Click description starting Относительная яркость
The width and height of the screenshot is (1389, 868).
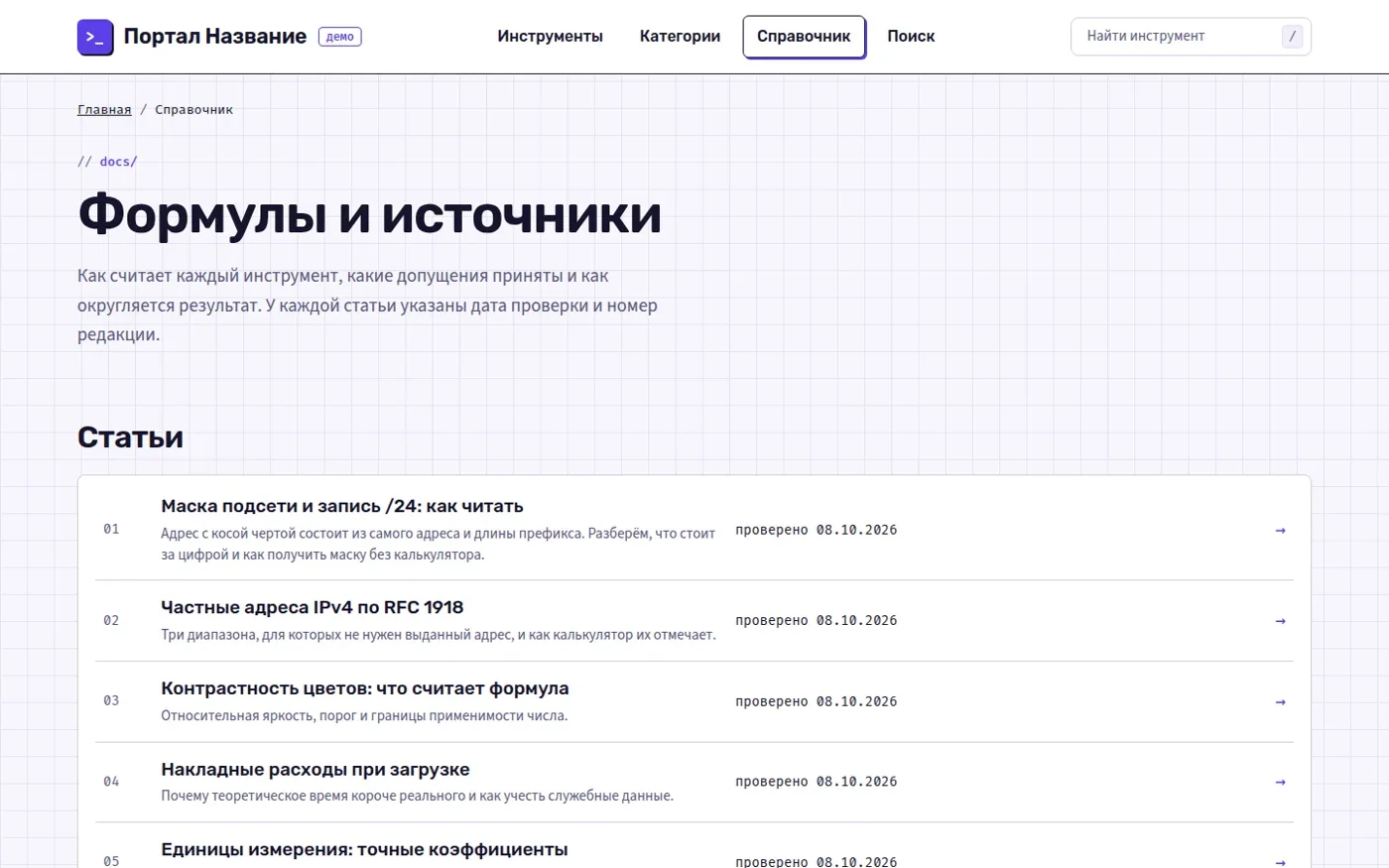364,716
